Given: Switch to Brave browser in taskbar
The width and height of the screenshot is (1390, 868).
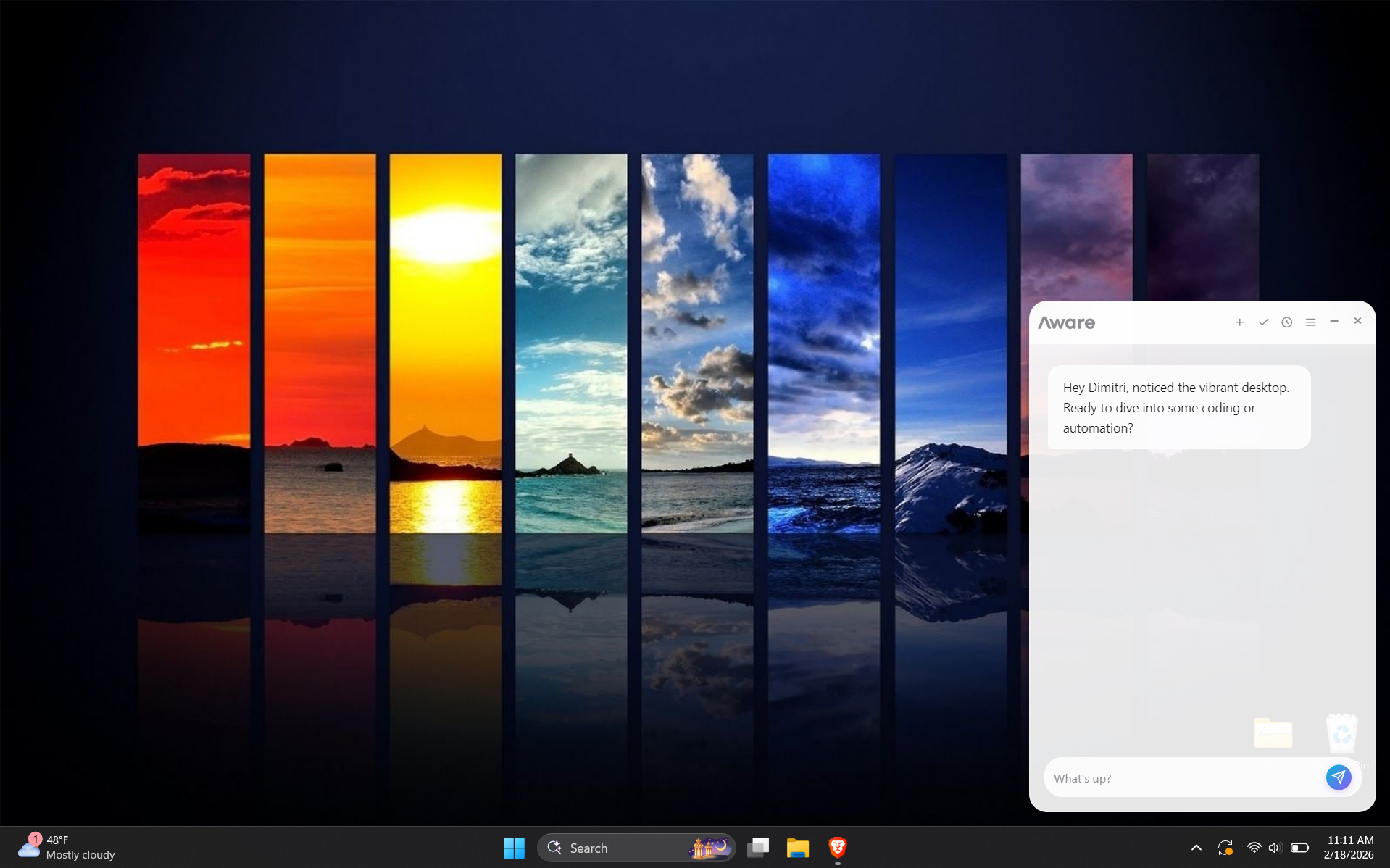Looking at the screenshot, I should [x=837, y=848].
